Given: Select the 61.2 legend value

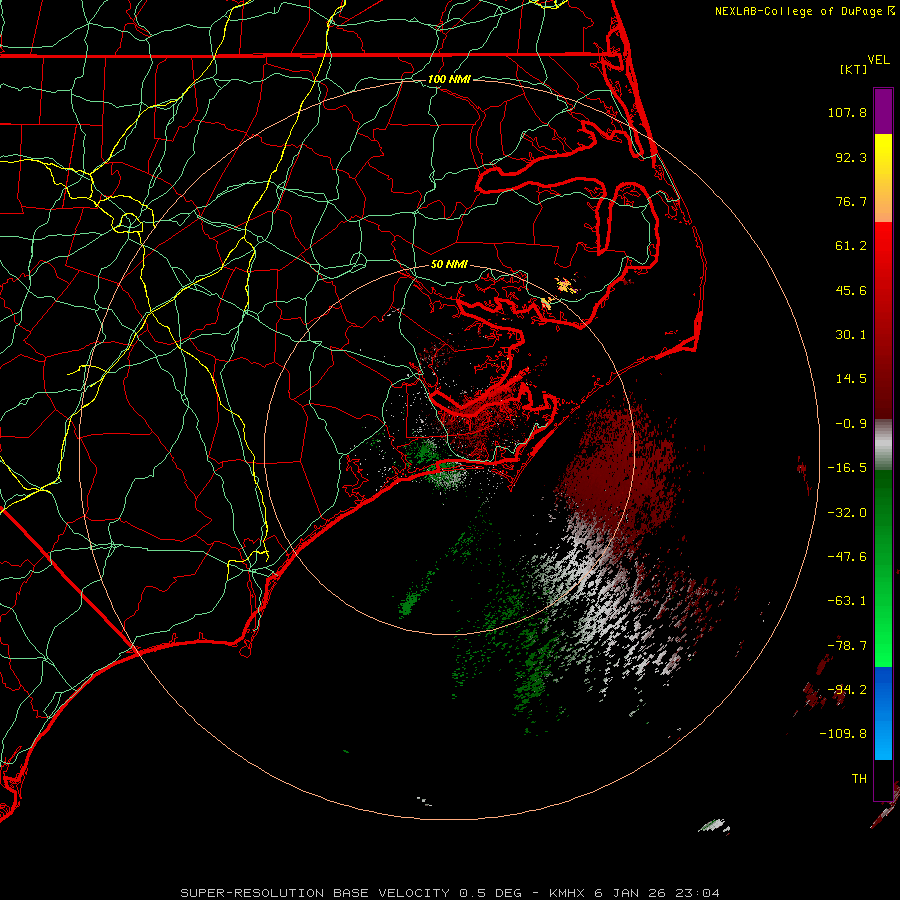Looking at the screenshot, I should click(851, 246).
